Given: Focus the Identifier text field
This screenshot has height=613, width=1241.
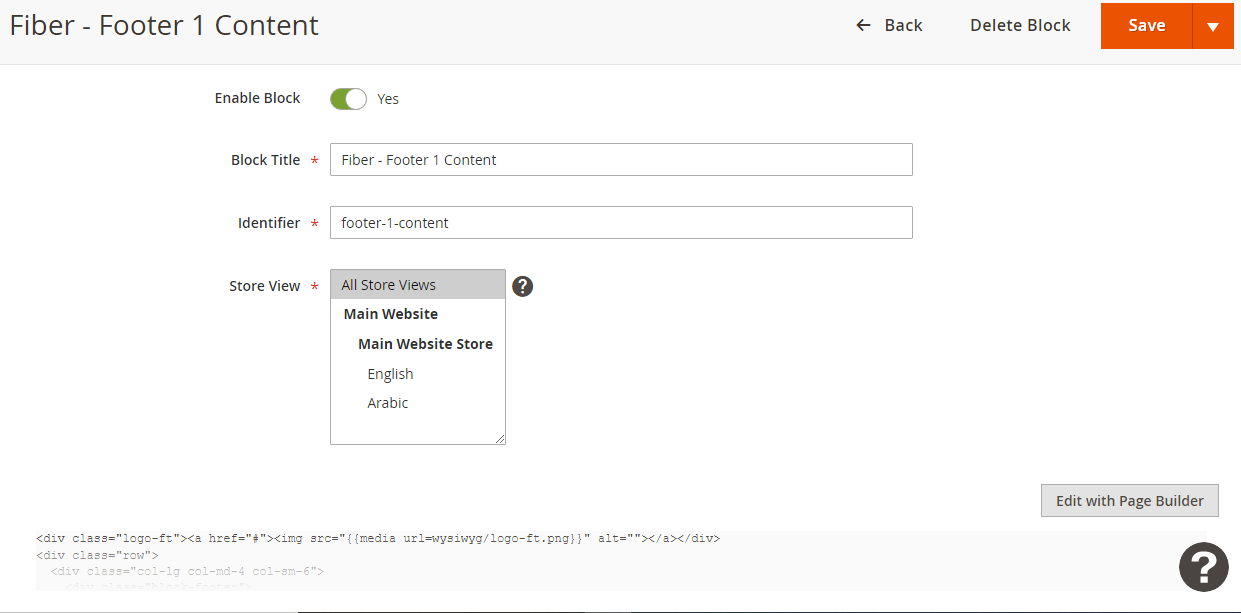Looking at the screenshot, I should 621,223.
